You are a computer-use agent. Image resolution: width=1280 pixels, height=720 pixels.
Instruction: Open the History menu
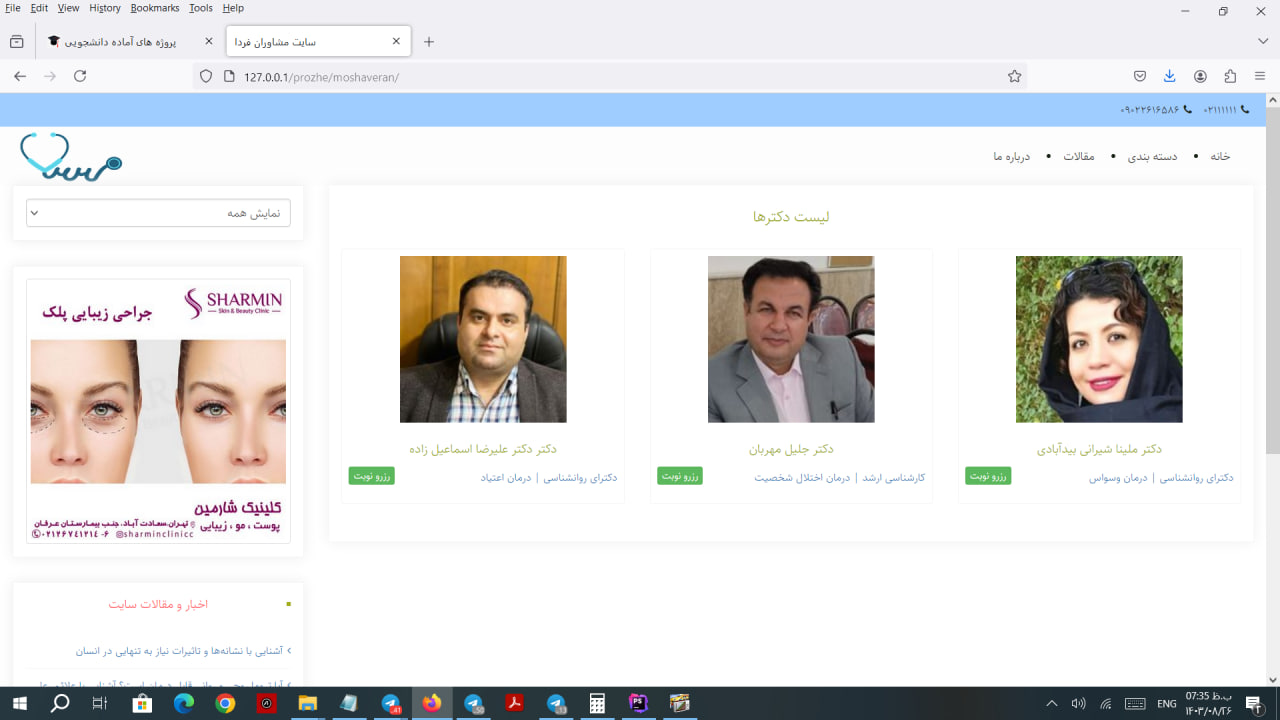[x=104, y=8]
